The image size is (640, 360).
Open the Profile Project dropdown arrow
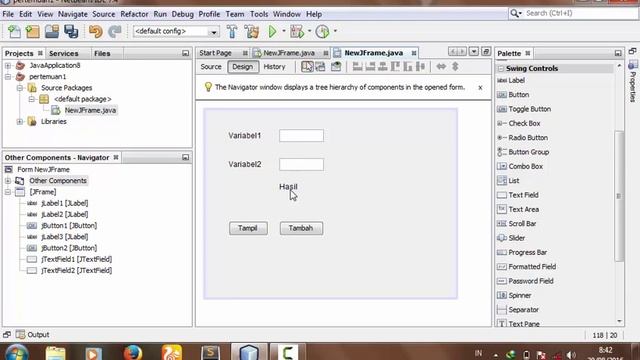pos(335,31)
